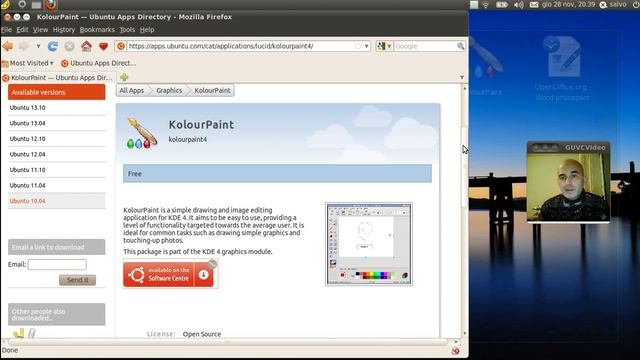Image resolution: width=640 pixels, height=360 pixels.
Task: Select Ubuntu 10.04 version
Action: (x=56, y=201)
